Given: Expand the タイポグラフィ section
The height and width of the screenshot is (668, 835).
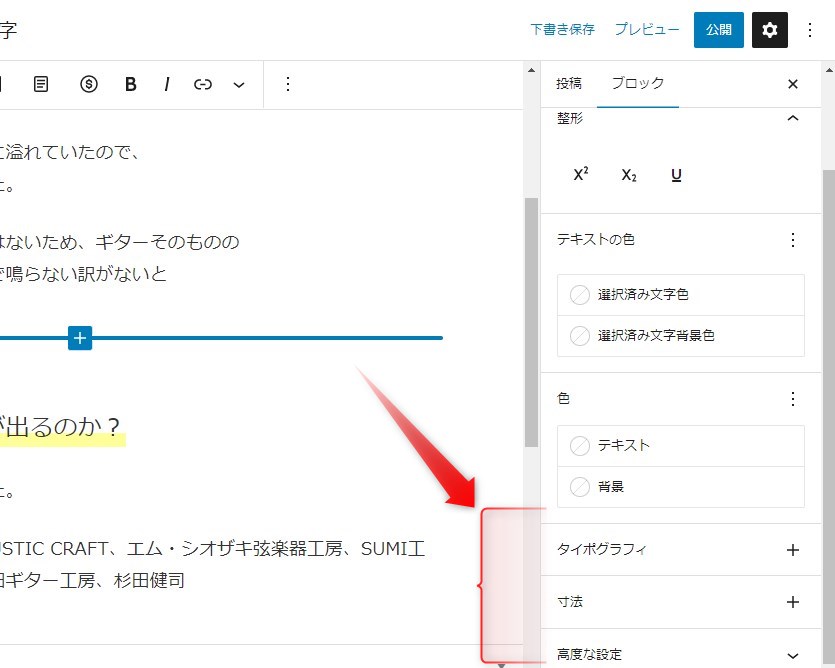Looking at the screenshot, I should [x=793, y=550].
